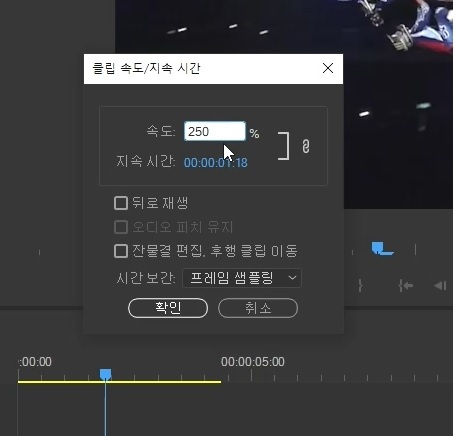Enable the 뒤로 재생 checkbox
This screenshot has height=436, width=455.
pyautogui.click(x=121, y=203)
